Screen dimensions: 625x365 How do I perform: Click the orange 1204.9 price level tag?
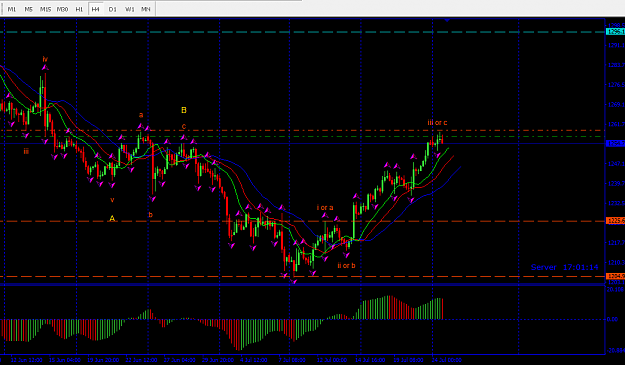pyautogui.click(x=615, y=276)
